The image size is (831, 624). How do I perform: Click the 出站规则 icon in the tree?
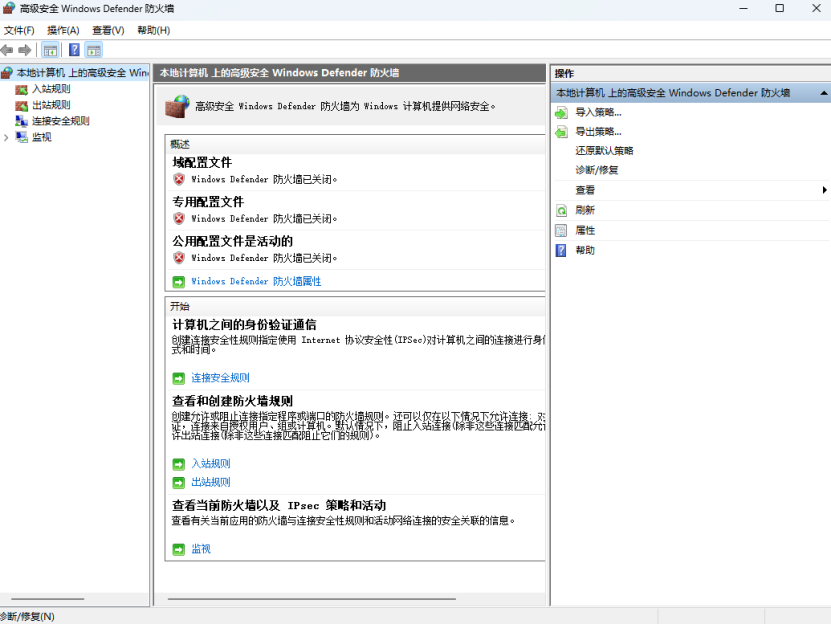click(x=21, y=106)
